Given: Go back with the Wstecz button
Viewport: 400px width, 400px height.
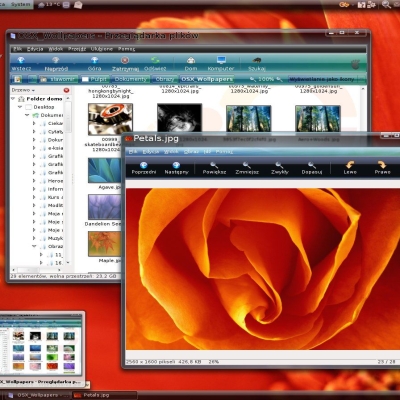Looking at the screenshot, I should point(21,63).
